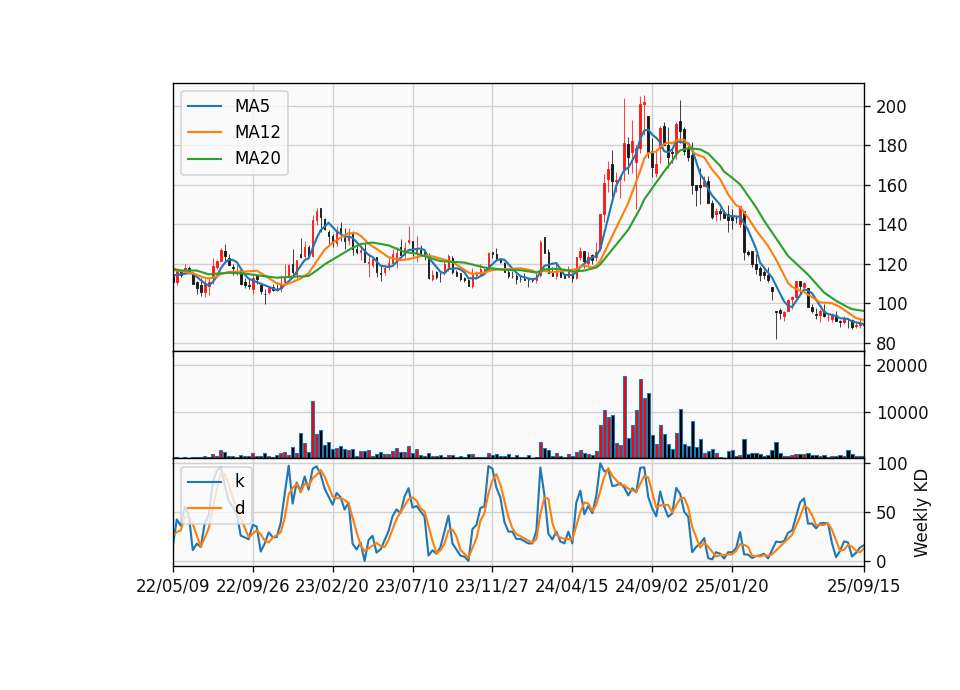Click the 22/09/26 date tick label
The image size is (960, 690).
[x=253, y=586]
